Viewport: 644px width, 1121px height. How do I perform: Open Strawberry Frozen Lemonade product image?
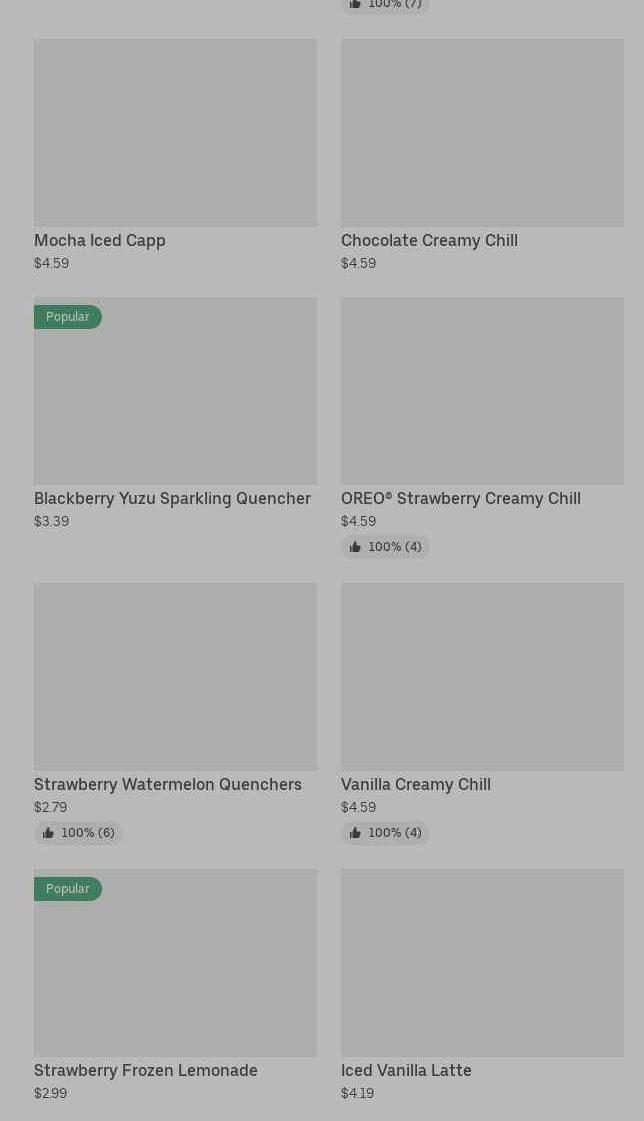[175, 972]
